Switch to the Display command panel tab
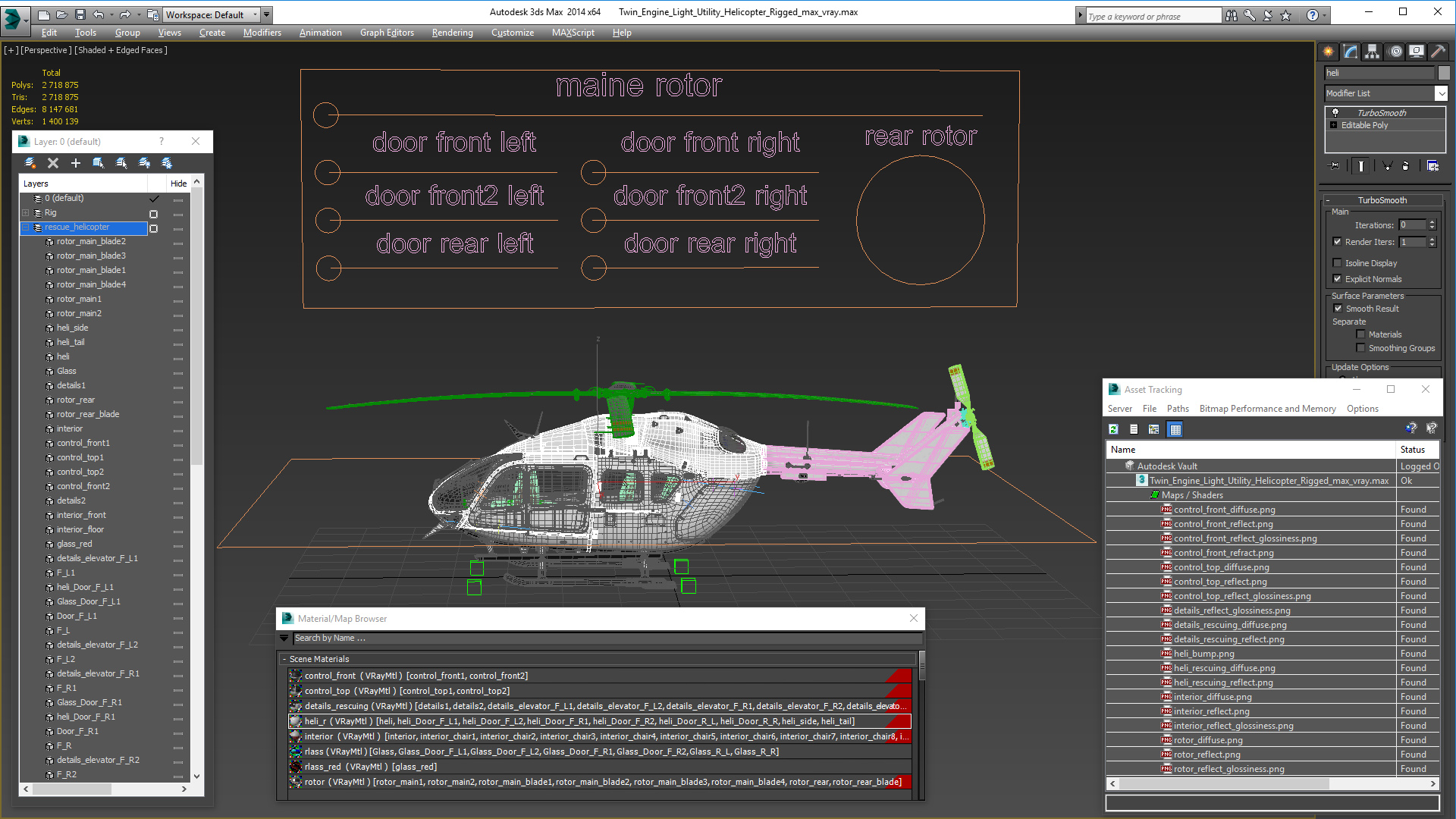Viewport: 1456px width, 819px height. [x=1417, y=52]
